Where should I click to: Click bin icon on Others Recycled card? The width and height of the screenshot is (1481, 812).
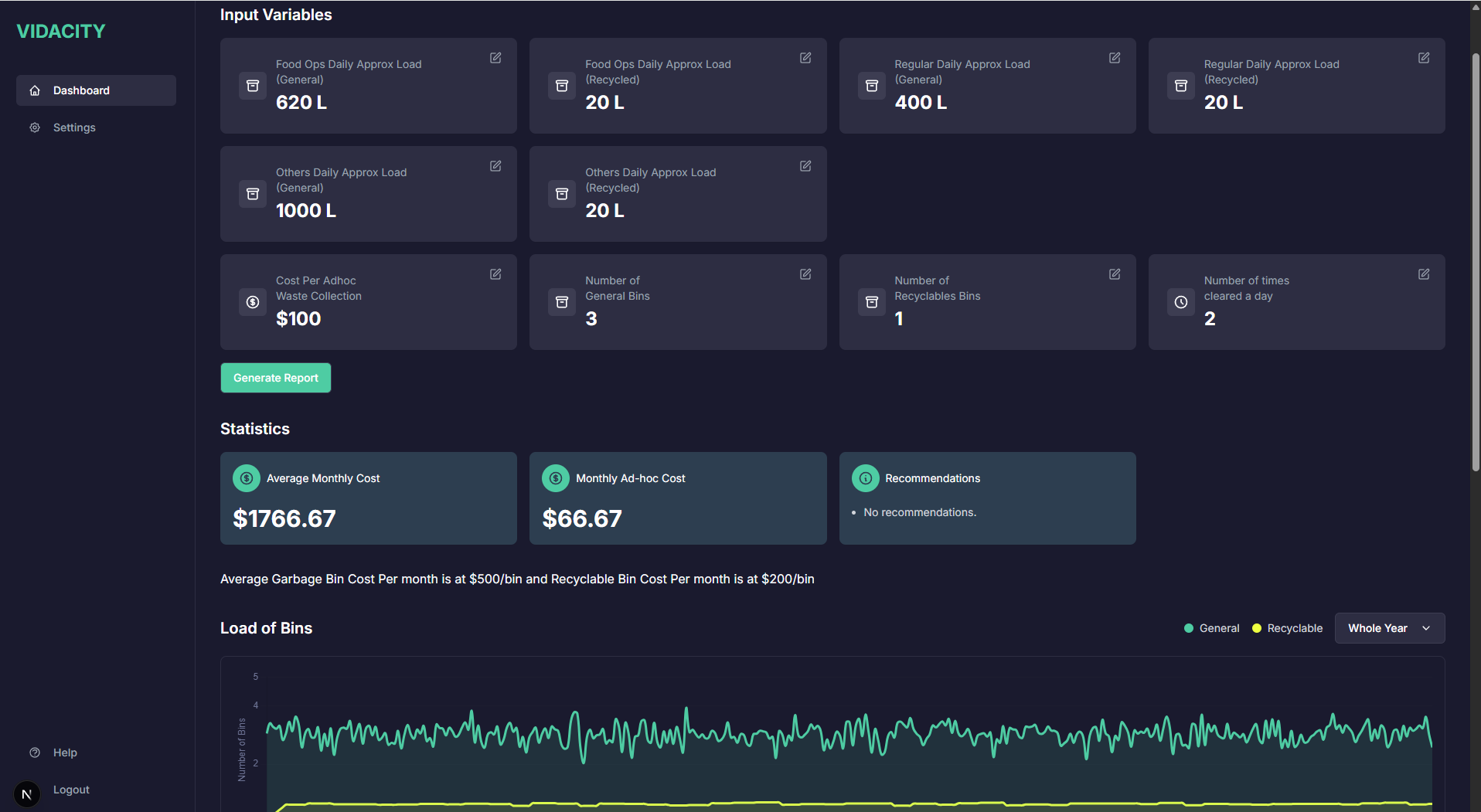pos(562,194)
